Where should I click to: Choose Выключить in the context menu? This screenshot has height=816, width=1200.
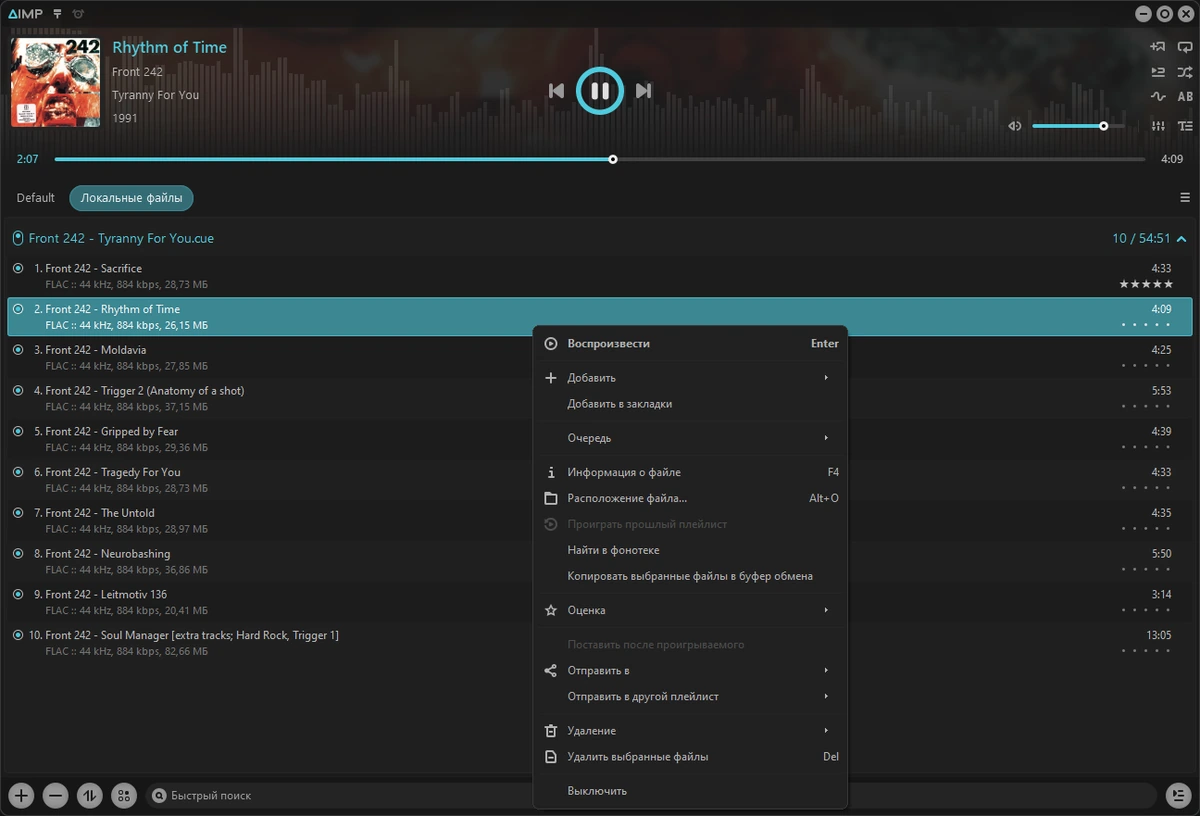690,791
